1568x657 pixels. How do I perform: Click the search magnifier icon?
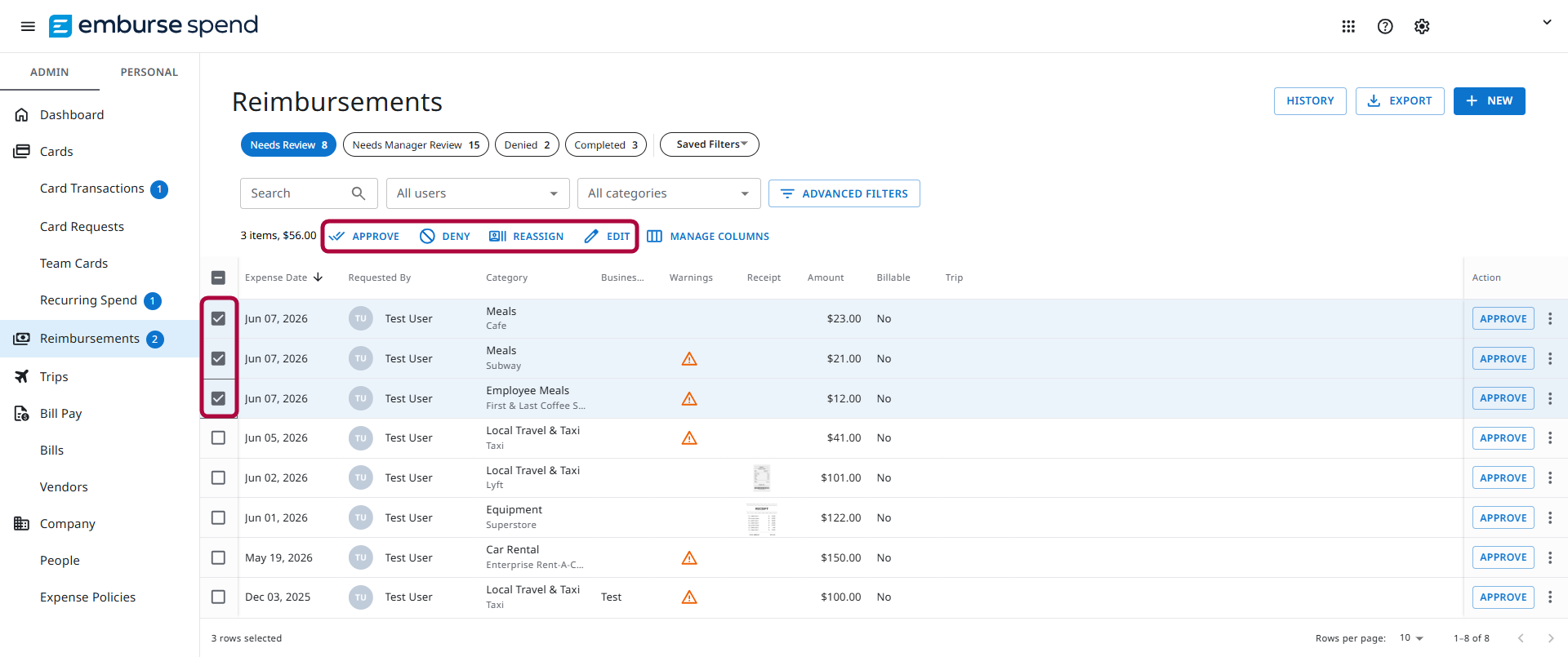click(x=359, y=193)
